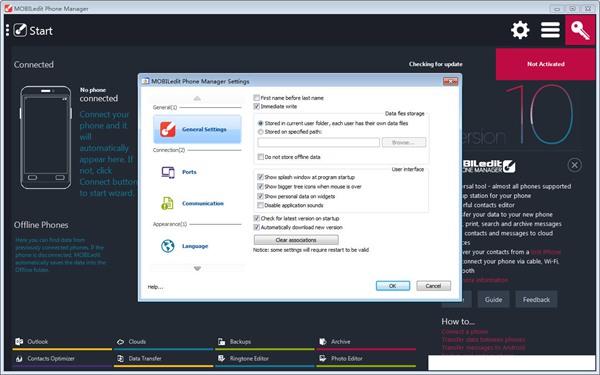
Task: Click the Start pencil logo icon
Action: (x=20, y=30)
